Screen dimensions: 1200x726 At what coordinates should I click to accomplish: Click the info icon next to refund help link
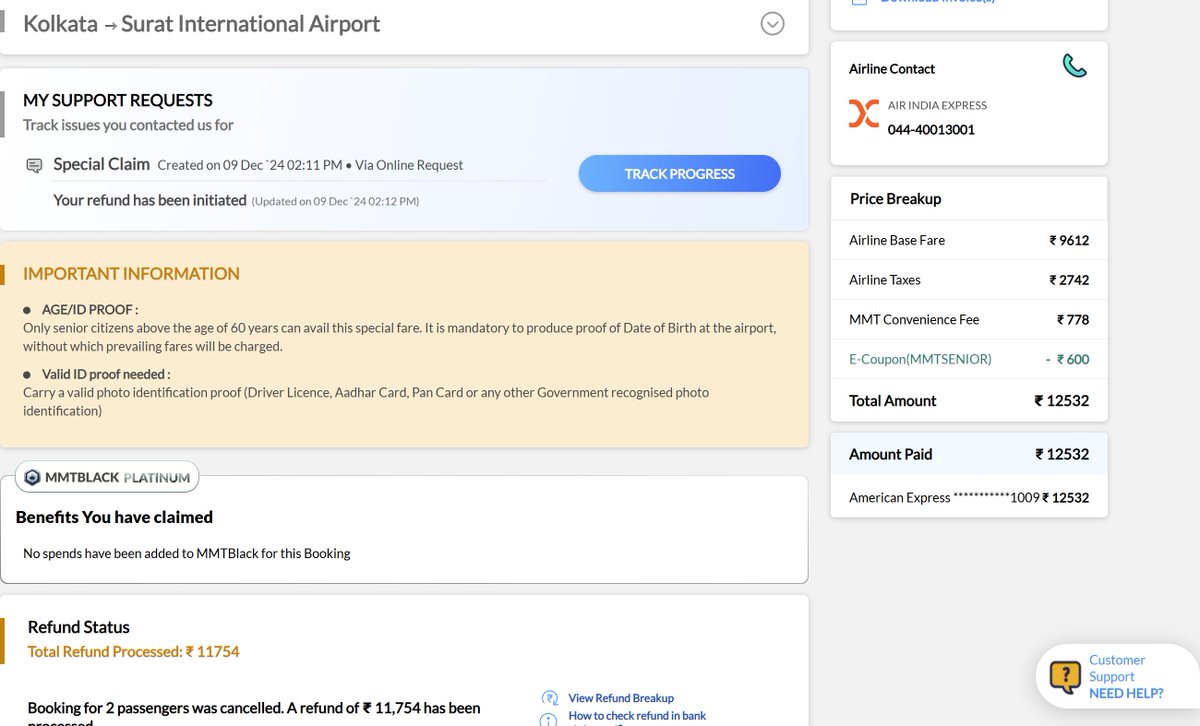tap(550, 718)
